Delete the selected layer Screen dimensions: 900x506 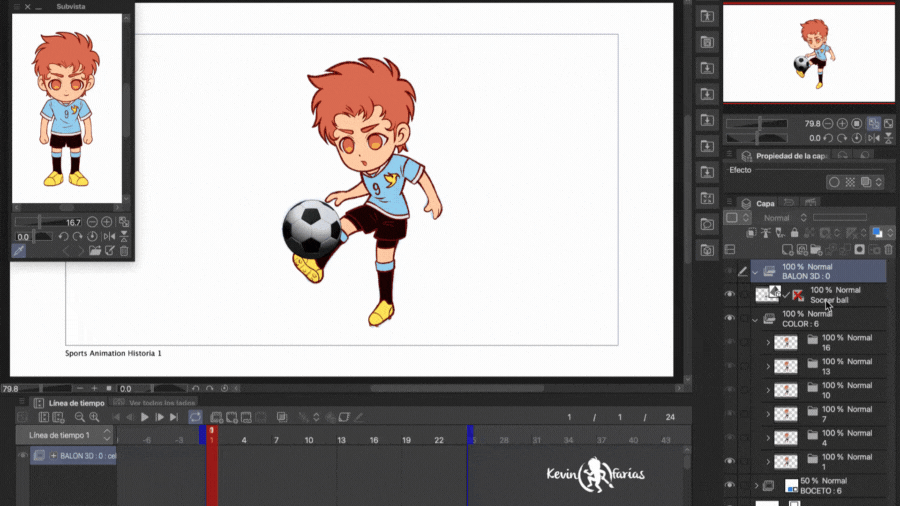(x=889, y=250)
